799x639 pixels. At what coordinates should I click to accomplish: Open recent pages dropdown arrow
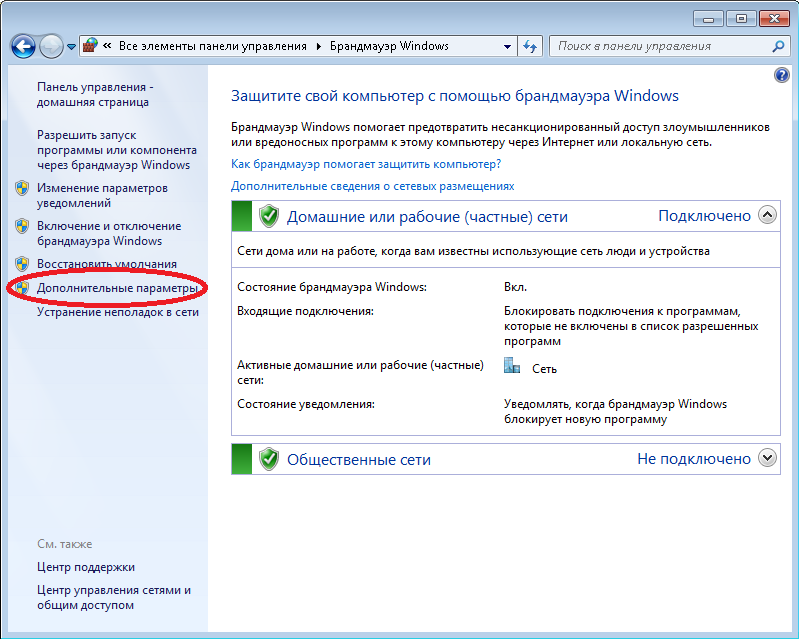(x=71, y=47)
